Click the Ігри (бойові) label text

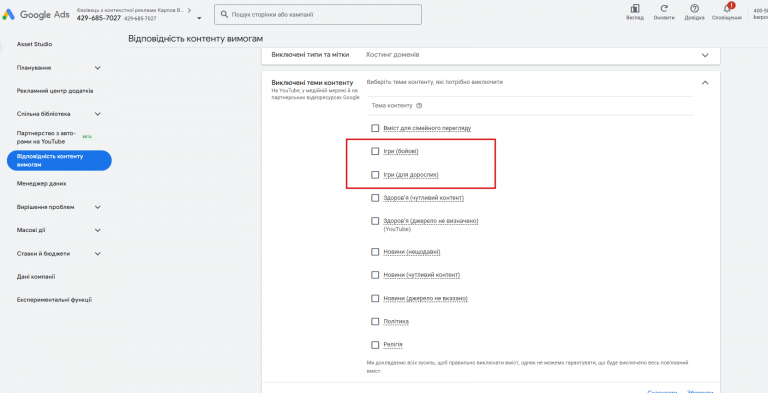point(401,151)
